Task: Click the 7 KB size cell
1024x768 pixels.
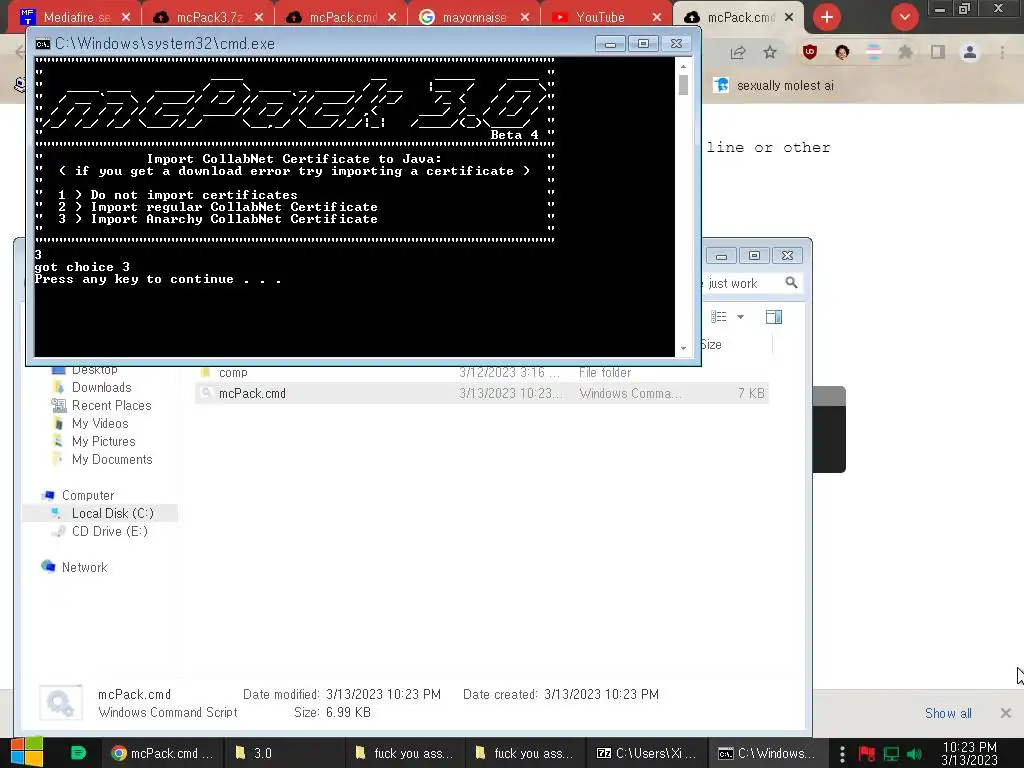Action: click(750, 393)
